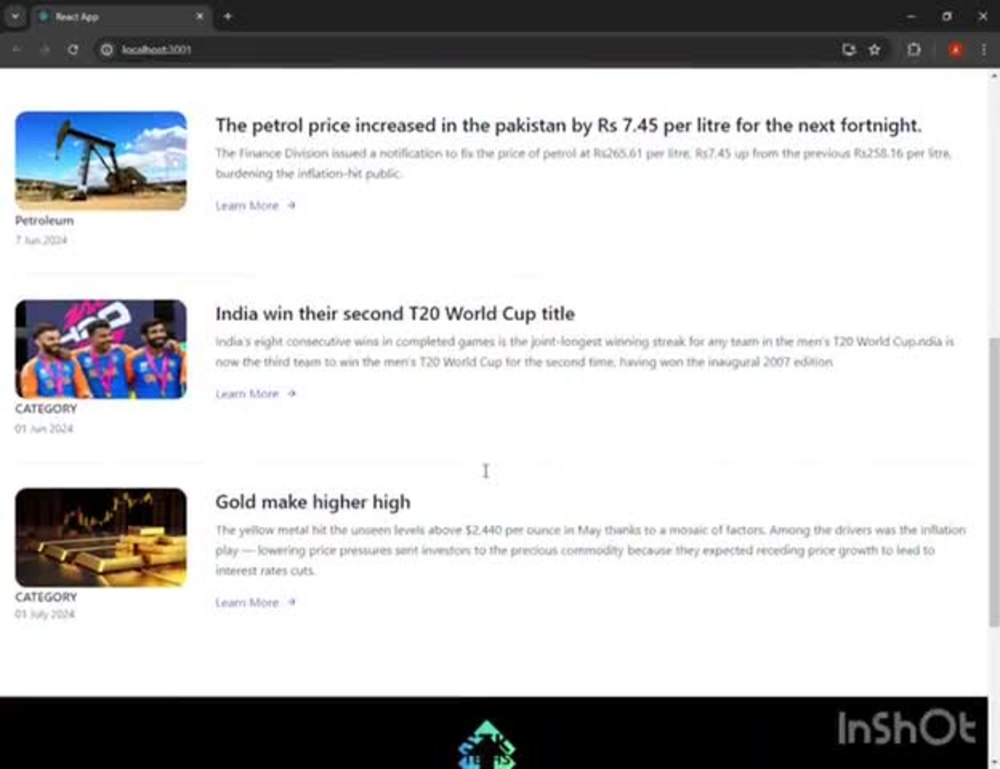Click the page vertical scrollbar thumb
The width and height of the screenshot is (1000, 769).
[x=994, y=481]
